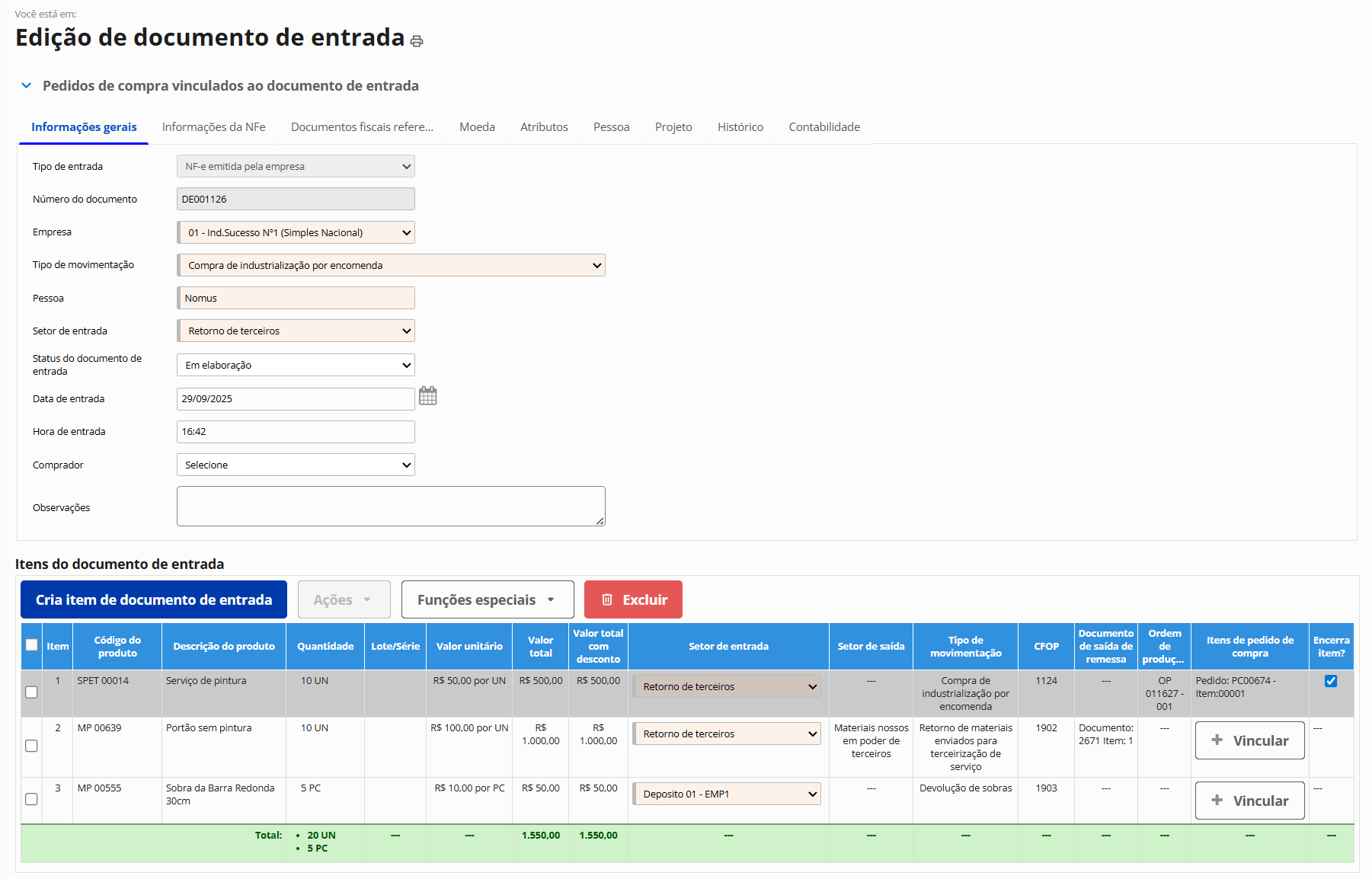Collapse the Pedidos de compra vinculados section
This screenshot has width=1372, height=879.
(27, 85)
